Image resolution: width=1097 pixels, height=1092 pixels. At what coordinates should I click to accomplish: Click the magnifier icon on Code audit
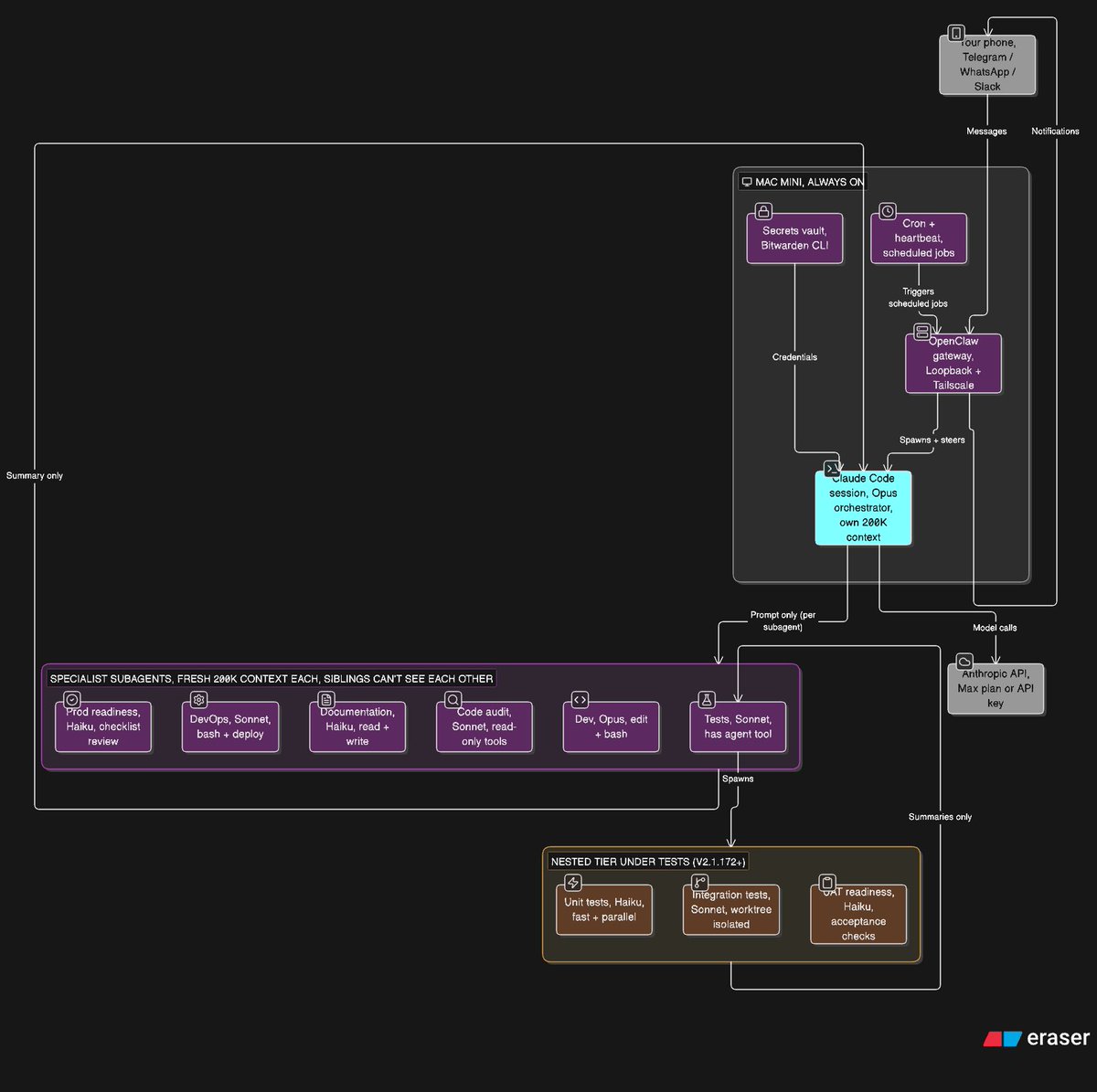453,700
